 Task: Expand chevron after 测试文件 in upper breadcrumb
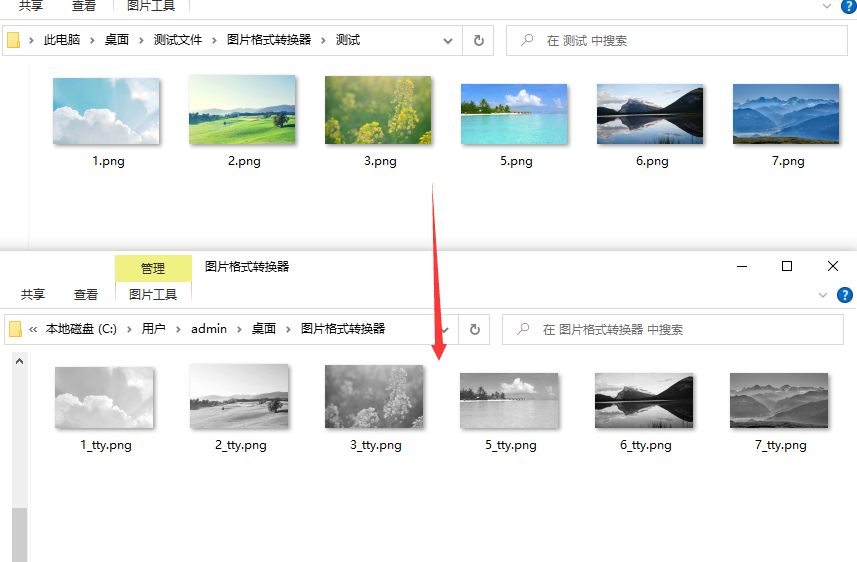[214, 40]
